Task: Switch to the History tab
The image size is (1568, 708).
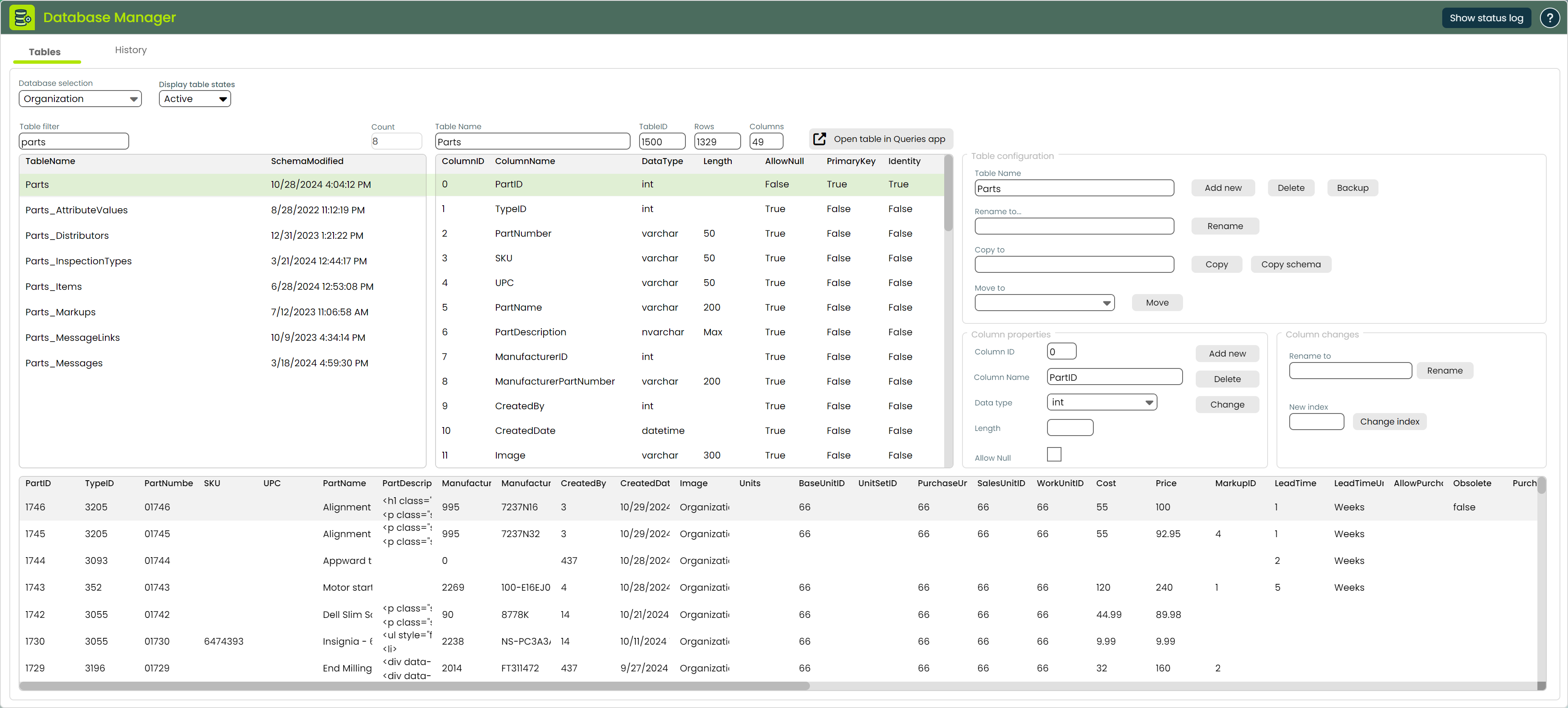Action: 131,50
